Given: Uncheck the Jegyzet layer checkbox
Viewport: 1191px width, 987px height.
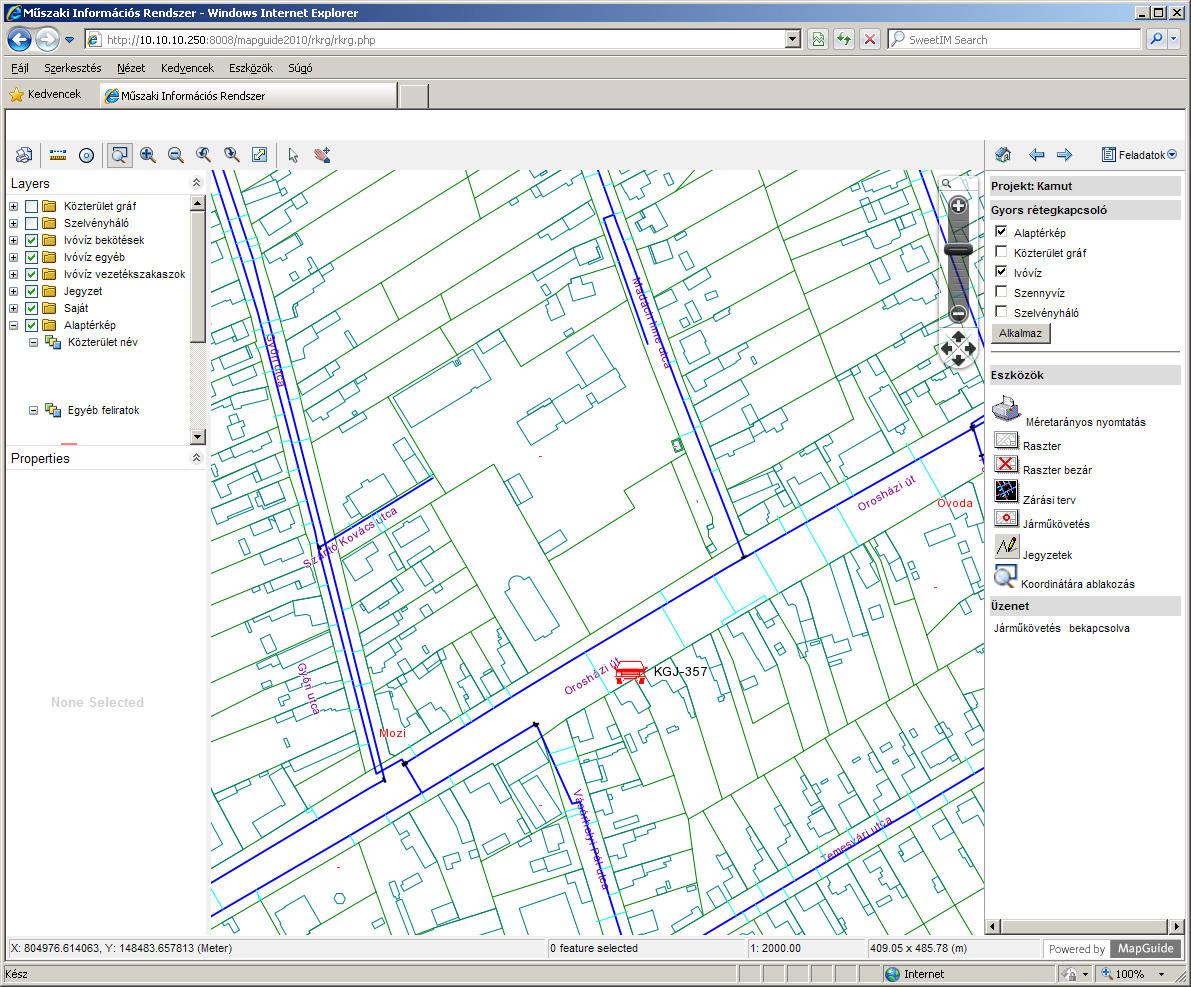Looking at the screenshot, I should coord(31,291).
